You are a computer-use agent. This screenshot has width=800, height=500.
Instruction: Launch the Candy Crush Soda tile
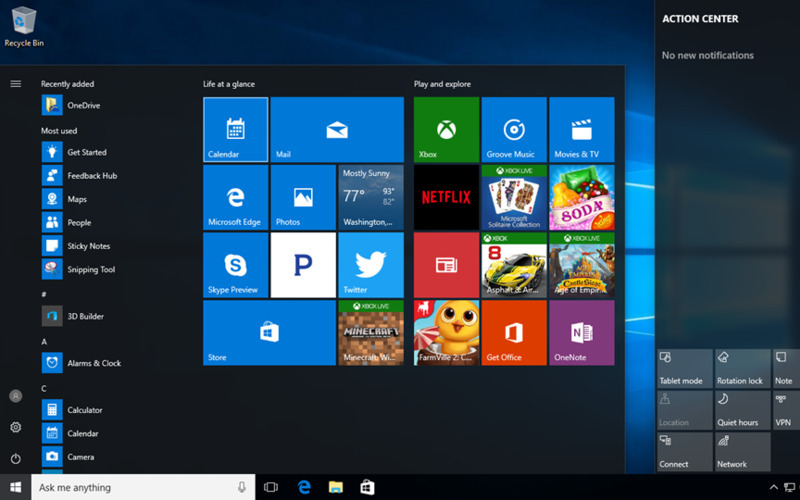(582, 197)
